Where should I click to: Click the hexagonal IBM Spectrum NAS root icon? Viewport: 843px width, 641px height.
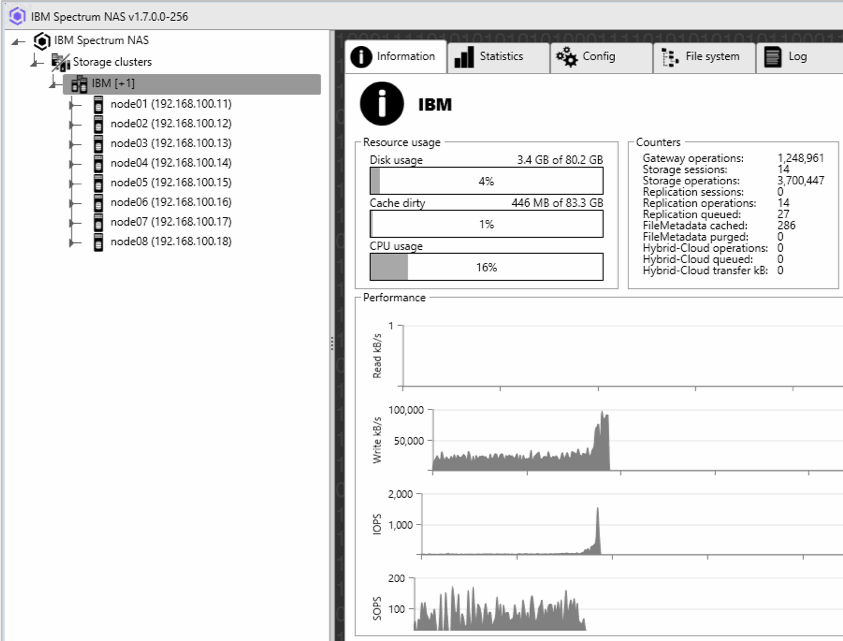(x=41, y=41)
